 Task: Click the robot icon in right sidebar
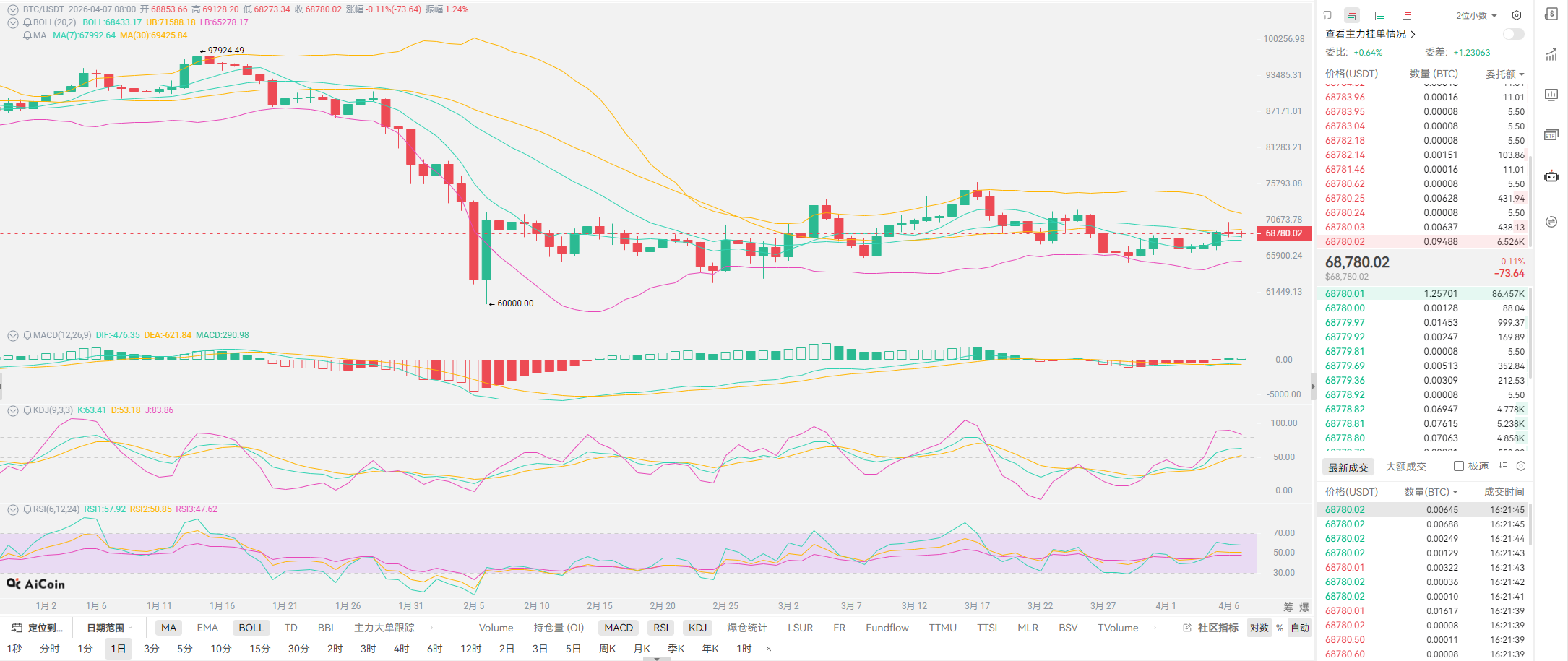1551,176
